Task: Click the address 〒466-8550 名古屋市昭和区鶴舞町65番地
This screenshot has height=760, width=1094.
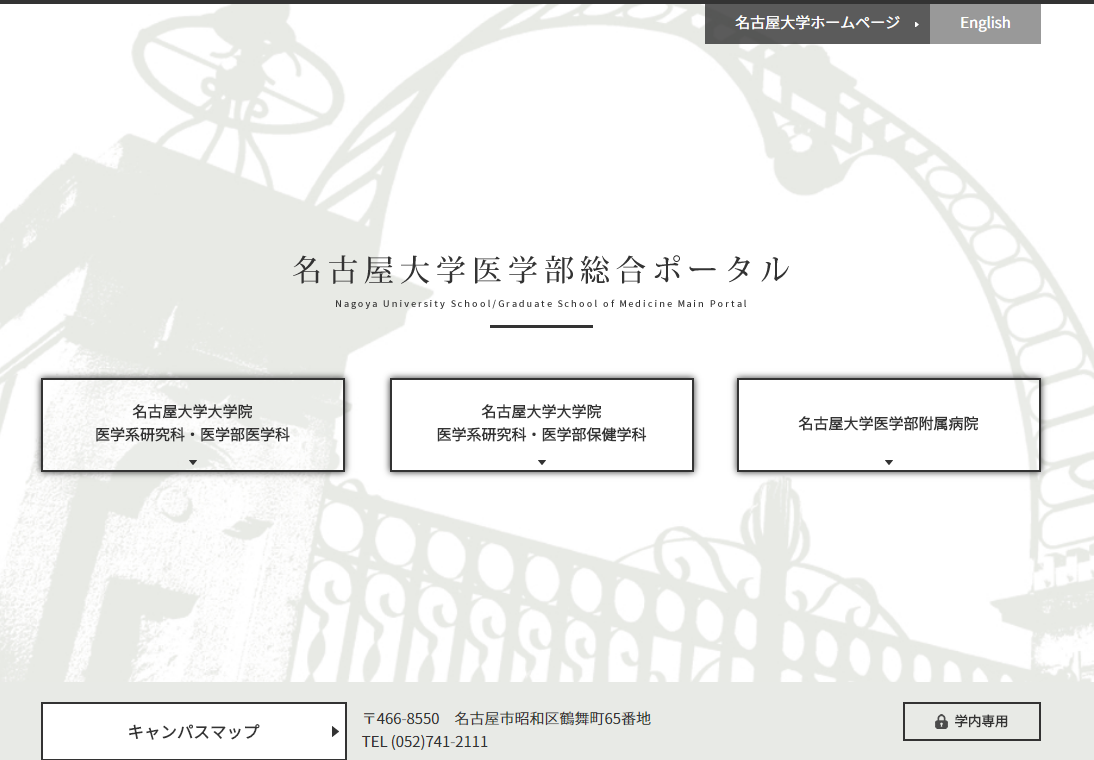Action: point(507,718)
